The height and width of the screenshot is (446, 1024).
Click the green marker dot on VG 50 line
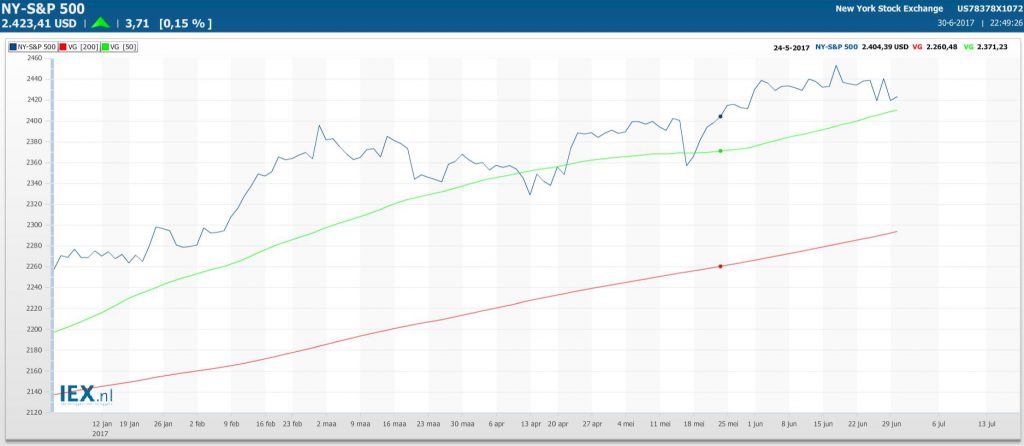720,151
